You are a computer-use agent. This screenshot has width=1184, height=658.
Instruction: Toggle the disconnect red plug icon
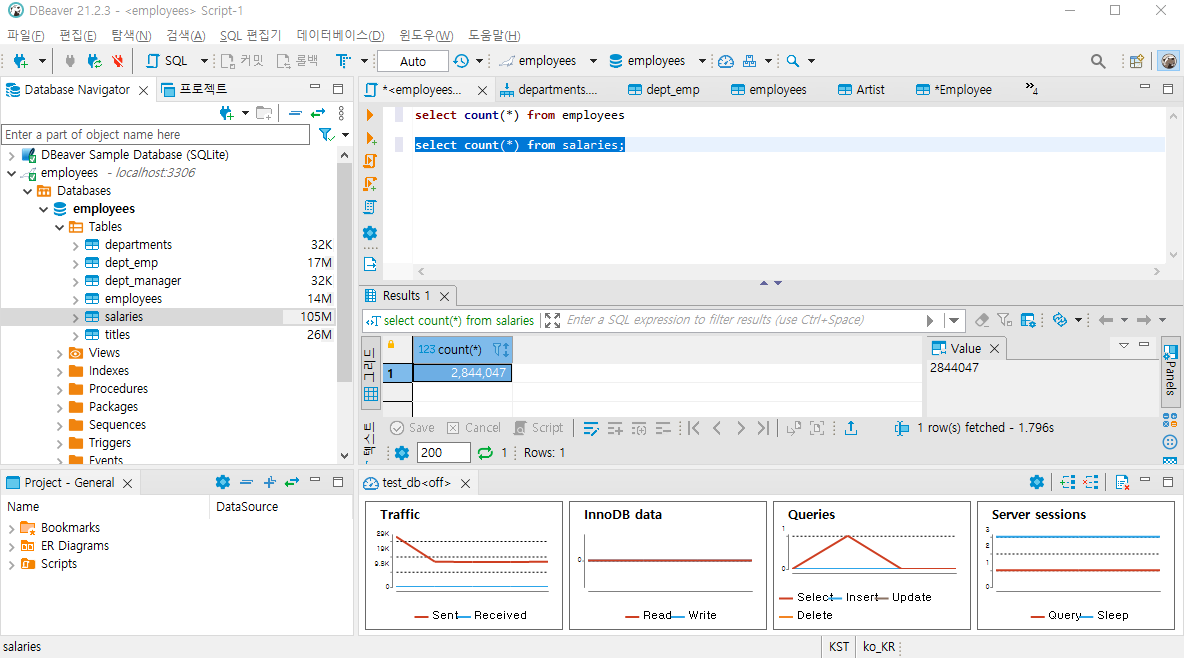[118, 61]
